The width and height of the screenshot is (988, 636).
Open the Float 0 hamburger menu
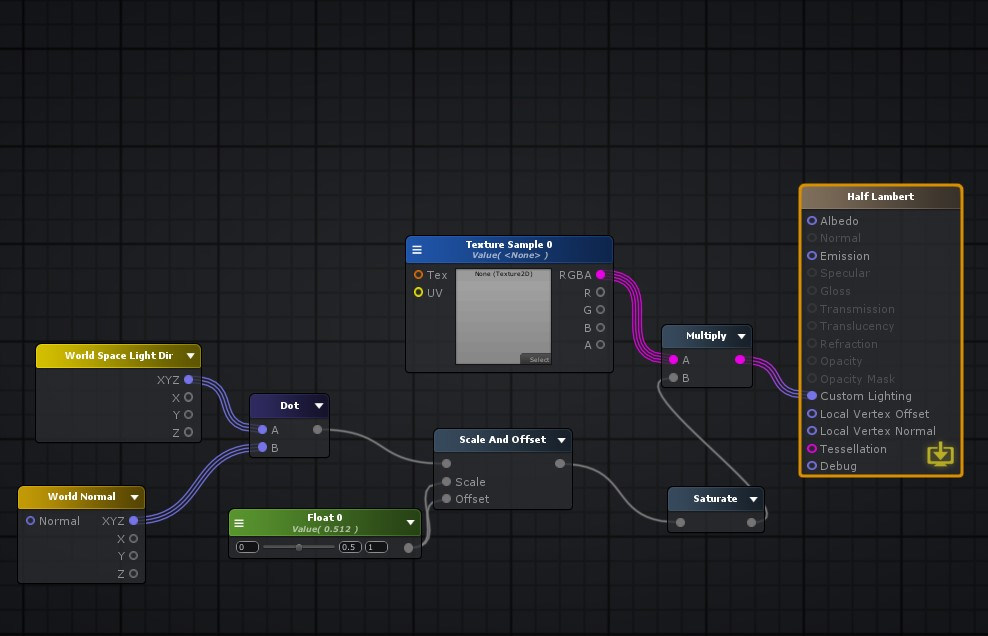(239, 521)
